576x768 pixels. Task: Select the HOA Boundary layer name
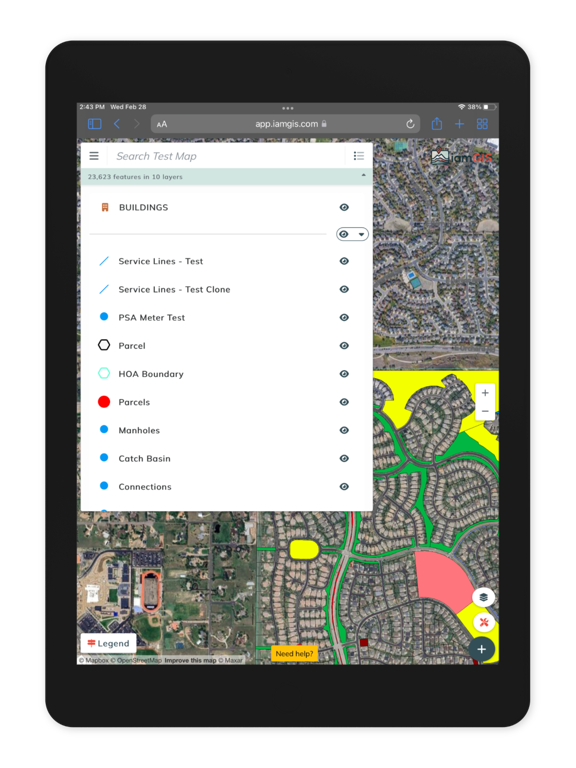point(151,374)
